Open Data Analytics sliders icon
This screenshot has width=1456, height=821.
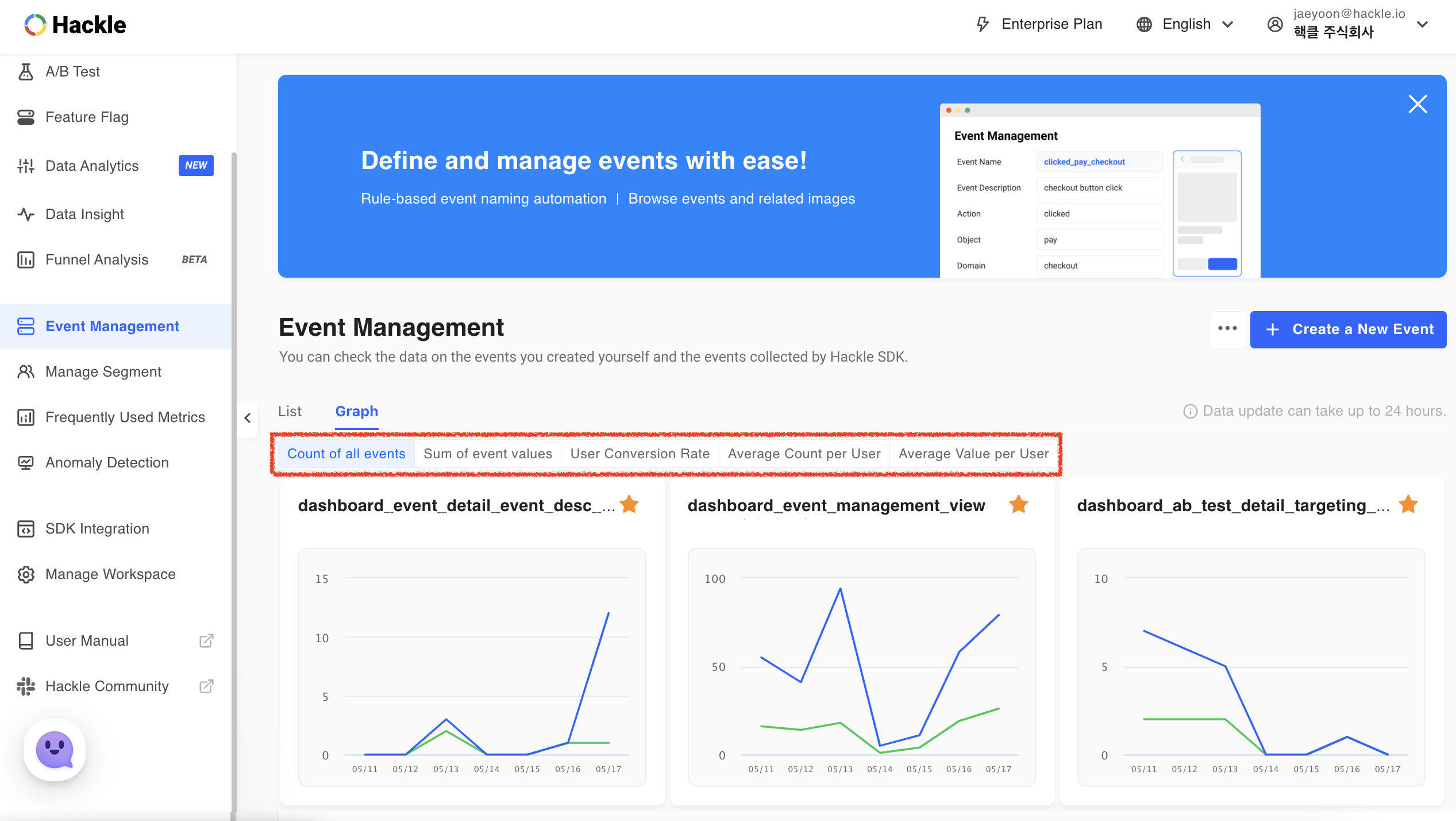[x=26, y=166]
